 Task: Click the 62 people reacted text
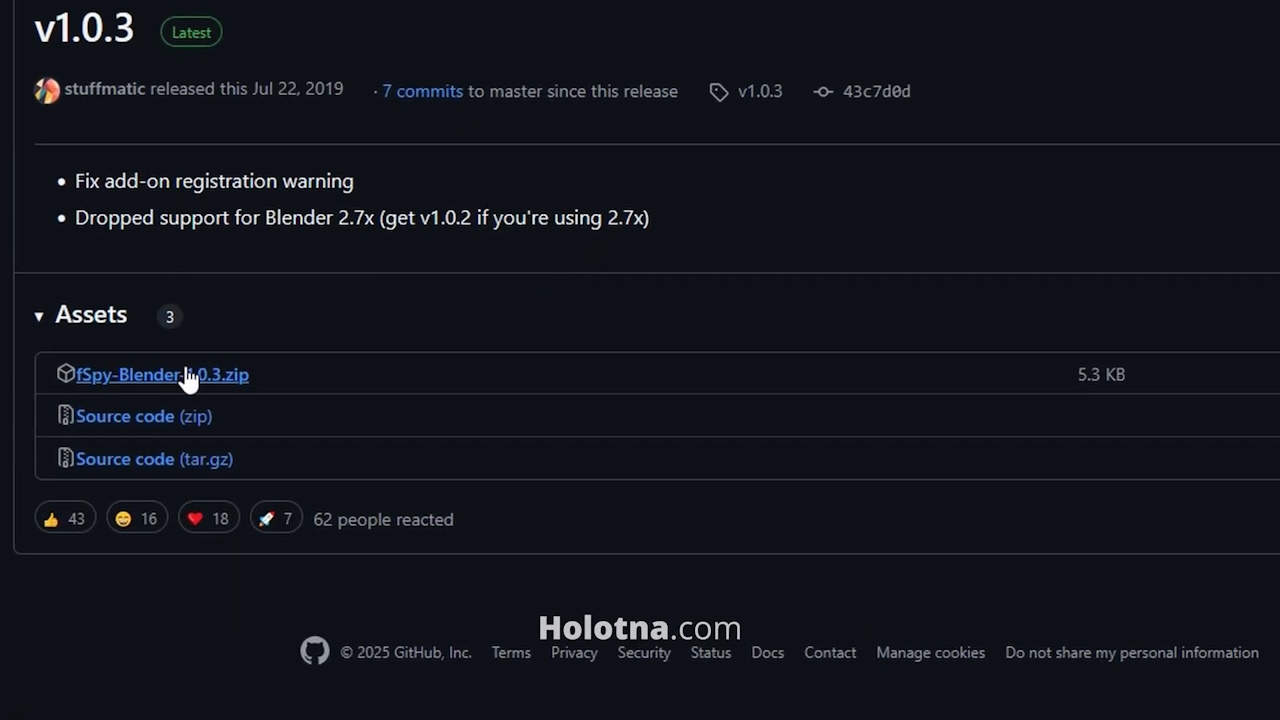pos(383,519)
